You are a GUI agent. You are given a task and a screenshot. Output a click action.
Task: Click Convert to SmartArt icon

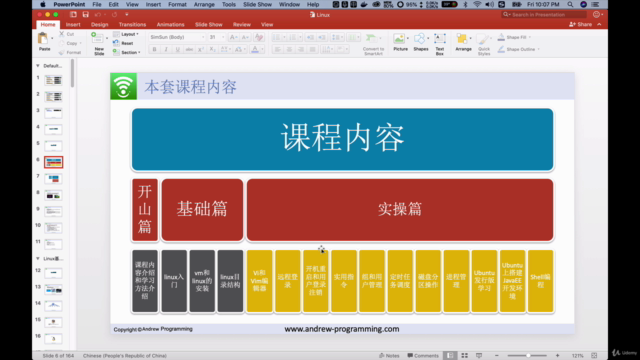click(x=371, y=39)
